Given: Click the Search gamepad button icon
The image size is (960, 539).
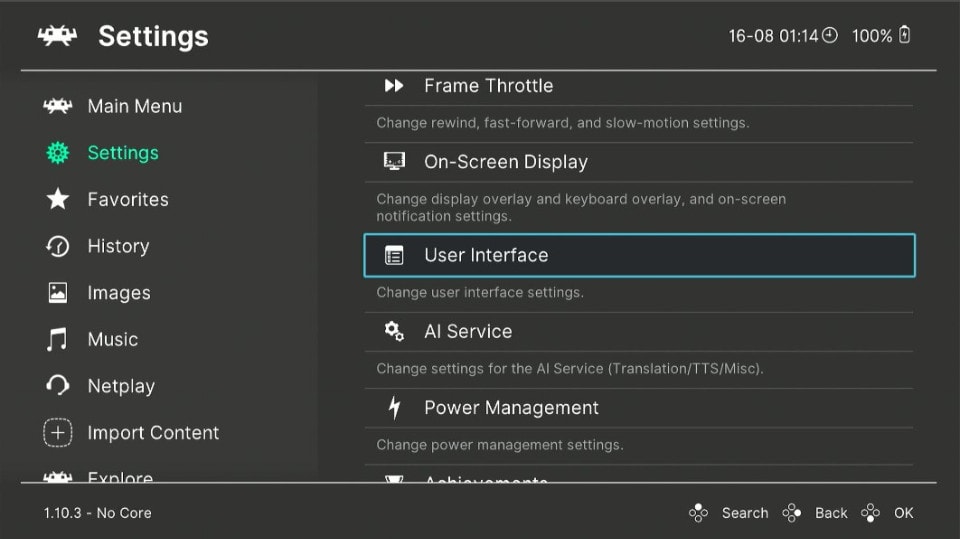Looking at the screenshot, I should click(698, 513).
